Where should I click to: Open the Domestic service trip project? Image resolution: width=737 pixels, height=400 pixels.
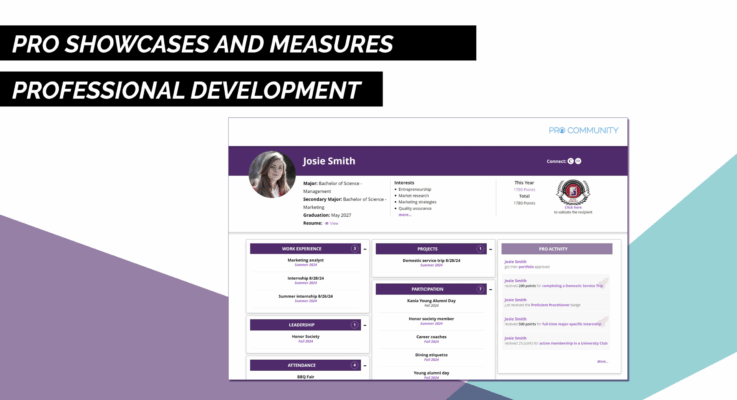(431, 260)
